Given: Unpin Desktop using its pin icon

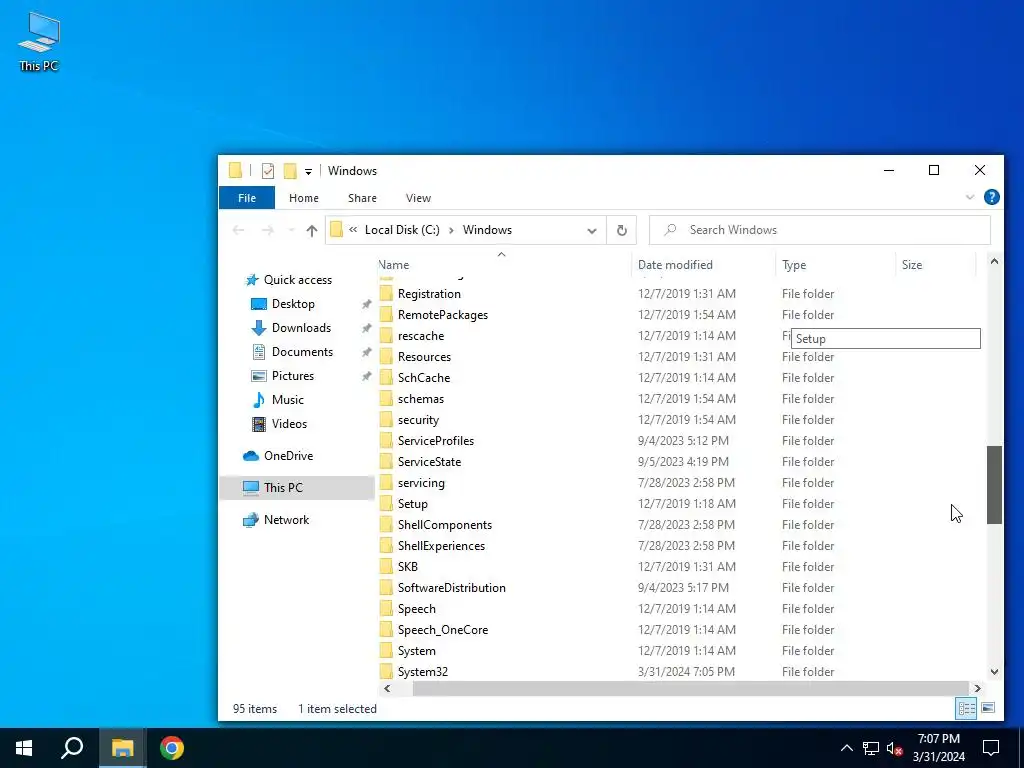Looking at the screenshot, I should tap(366, 304).
